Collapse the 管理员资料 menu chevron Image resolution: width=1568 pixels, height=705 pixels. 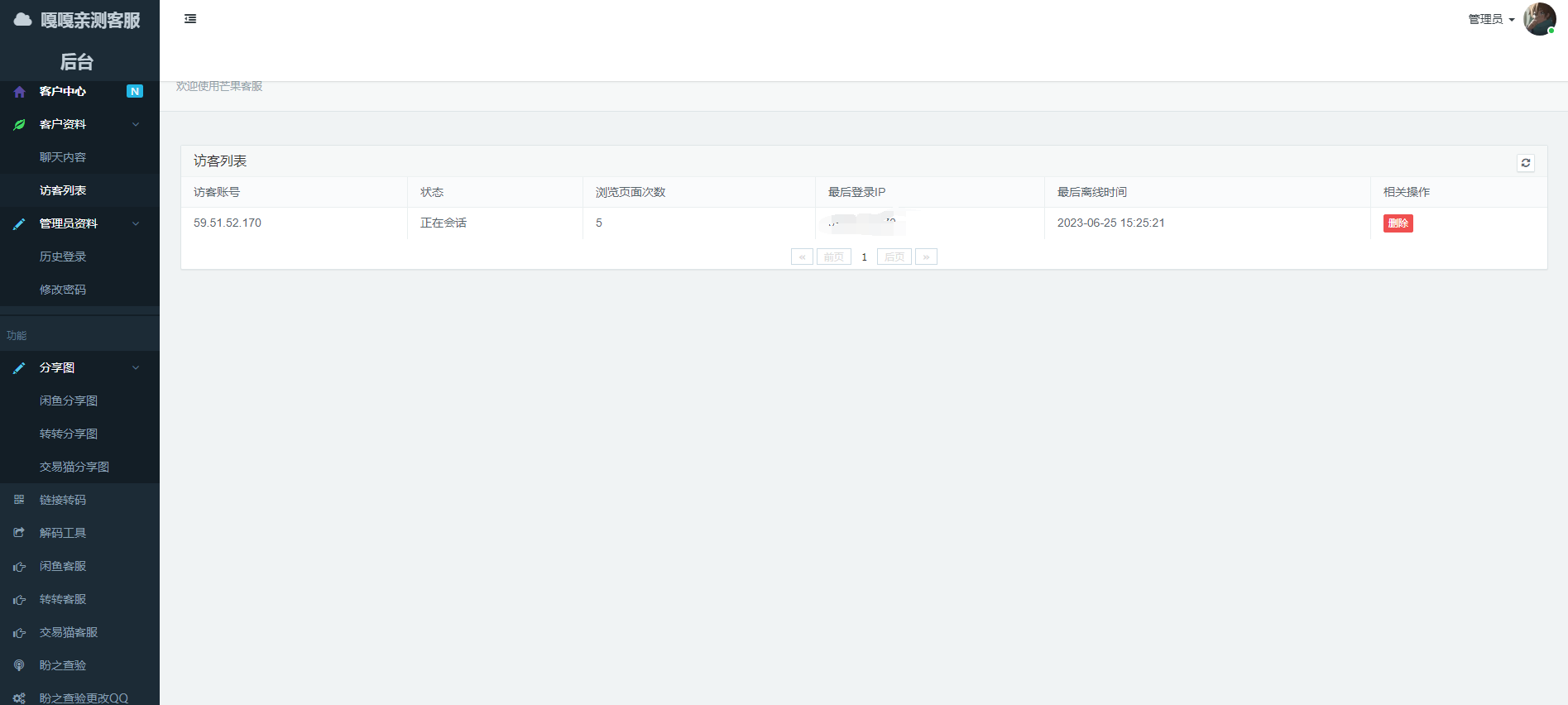tap(136, 224)
